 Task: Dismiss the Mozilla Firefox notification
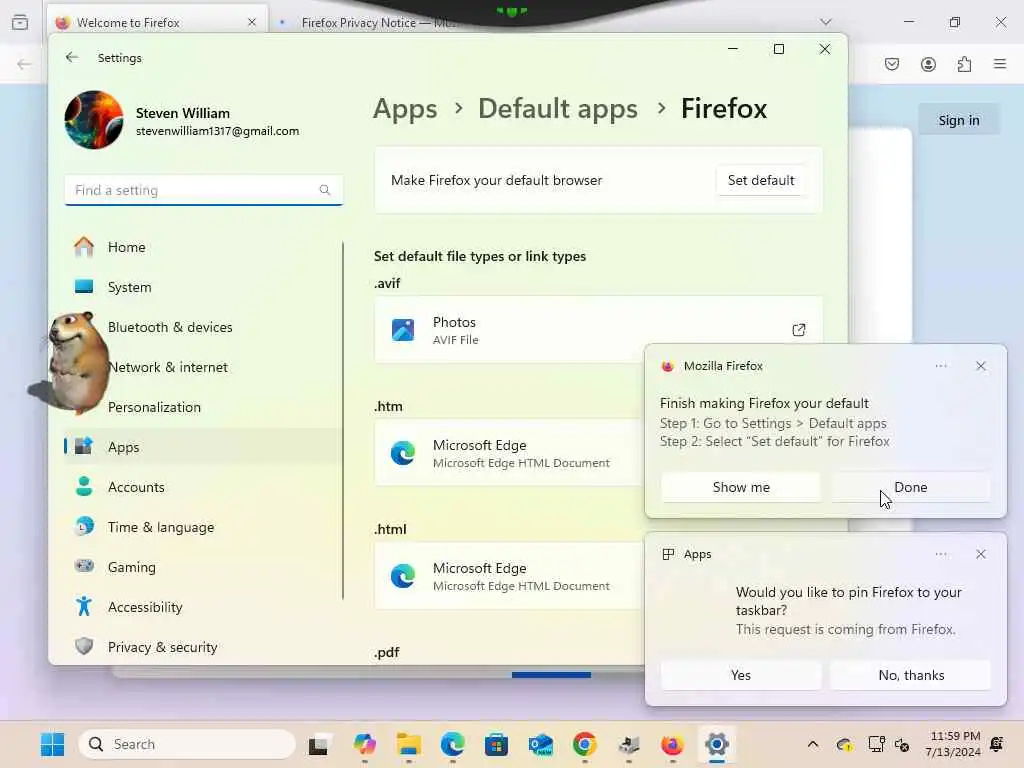click(981, 366)
